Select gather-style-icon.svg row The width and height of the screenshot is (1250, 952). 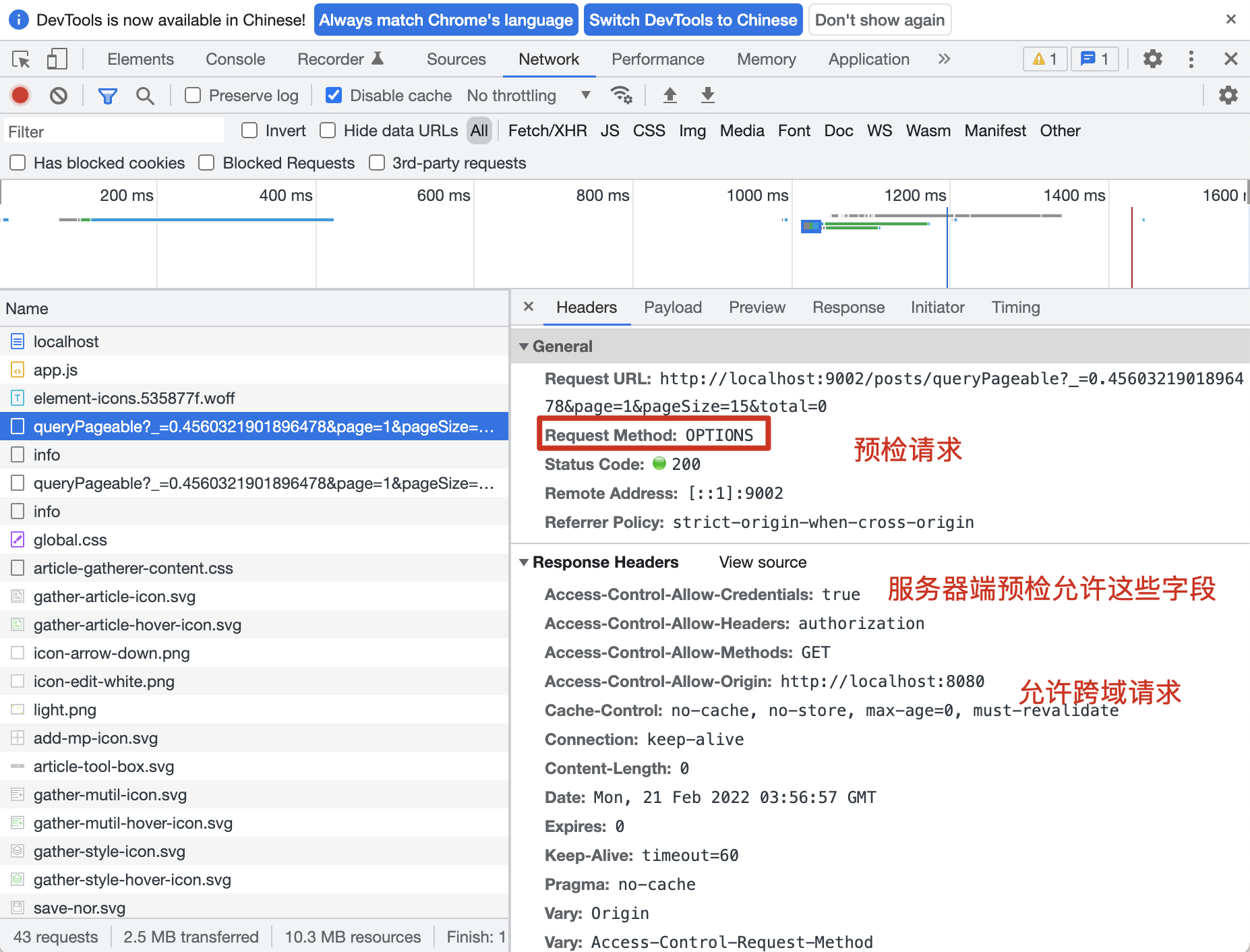(x=254, y=852)
